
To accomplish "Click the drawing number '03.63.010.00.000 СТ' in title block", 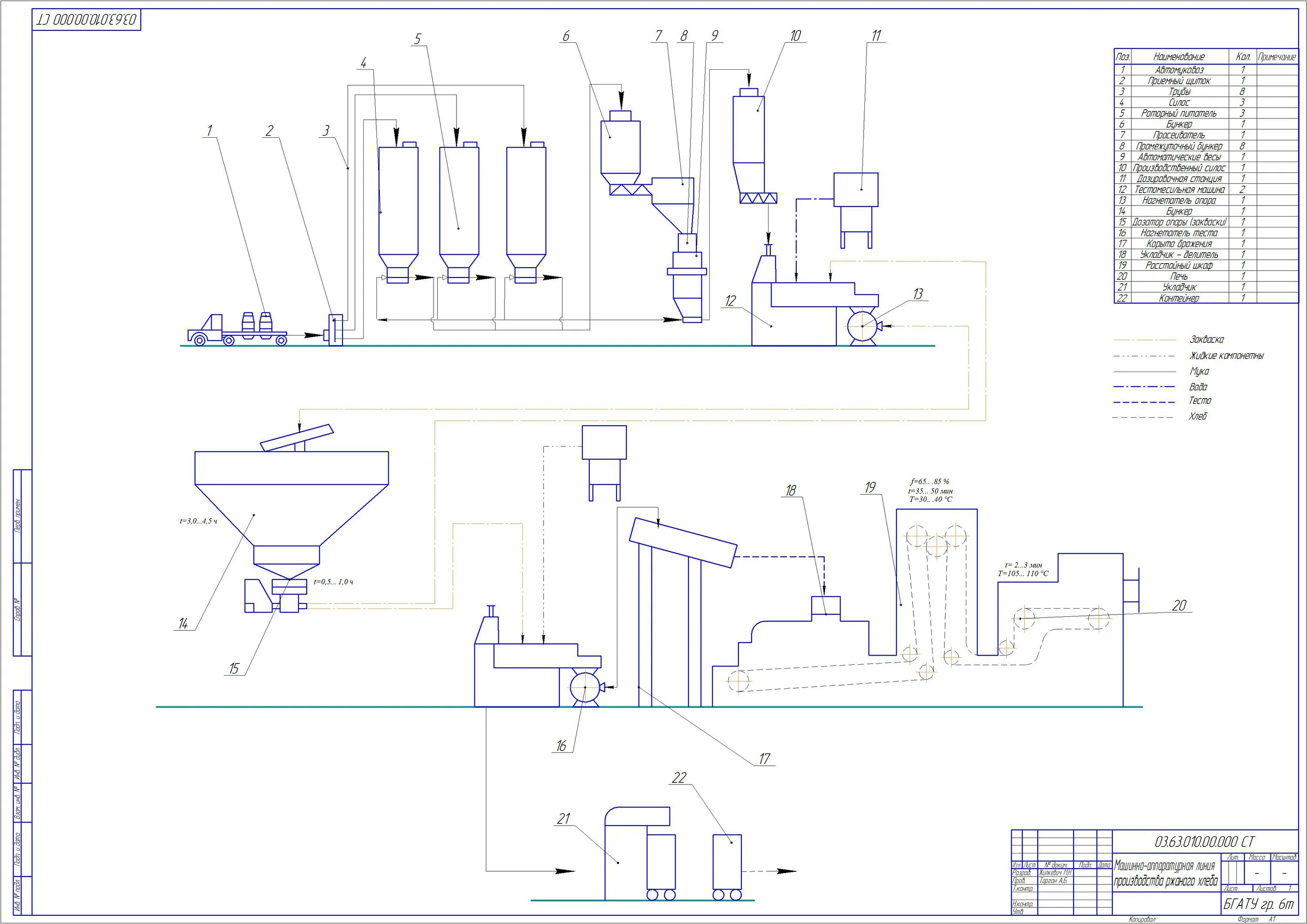I will [x=1205, y=842].
